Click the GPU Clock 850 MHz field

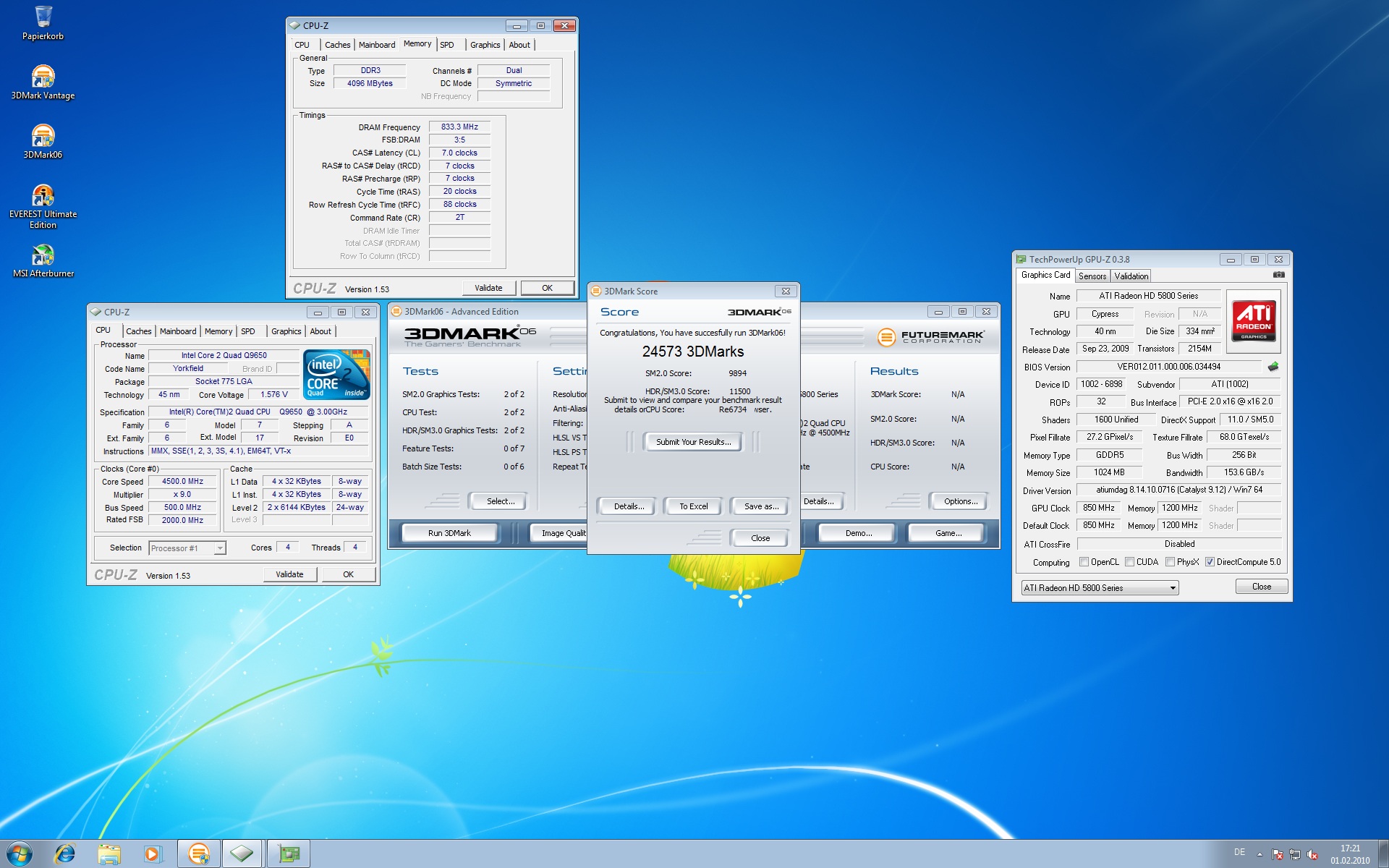[1098, 508]
